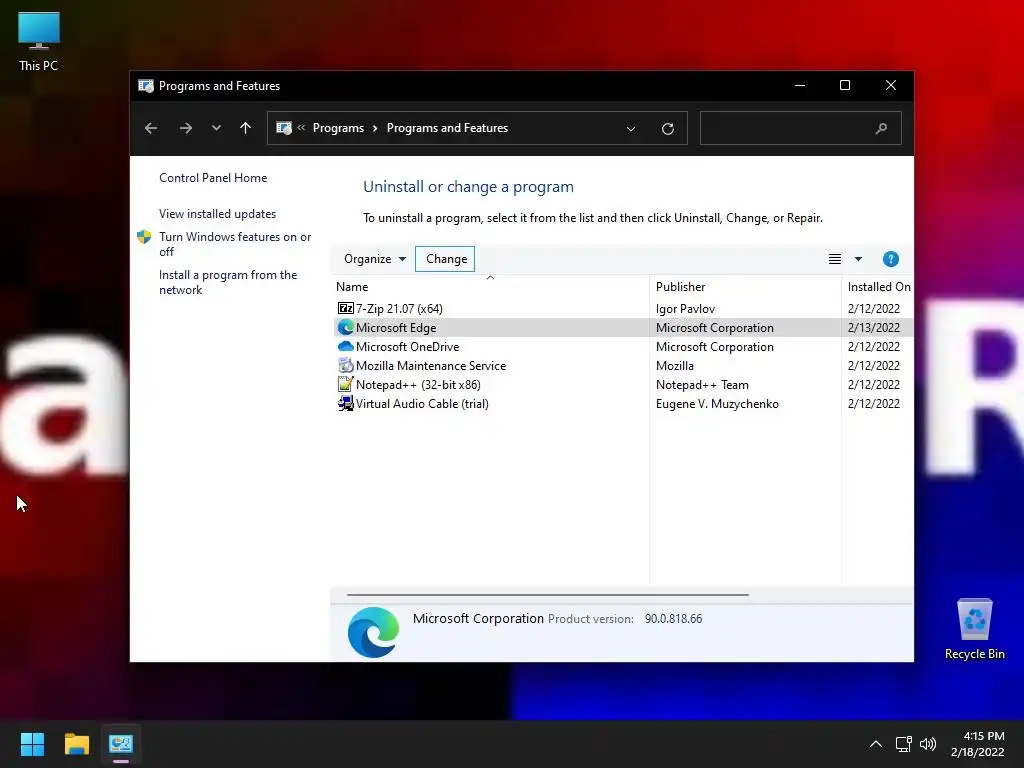The height and width of the screenshot is (768, 1024).
Task: Open View installed updates link
Action: (217, 214)
